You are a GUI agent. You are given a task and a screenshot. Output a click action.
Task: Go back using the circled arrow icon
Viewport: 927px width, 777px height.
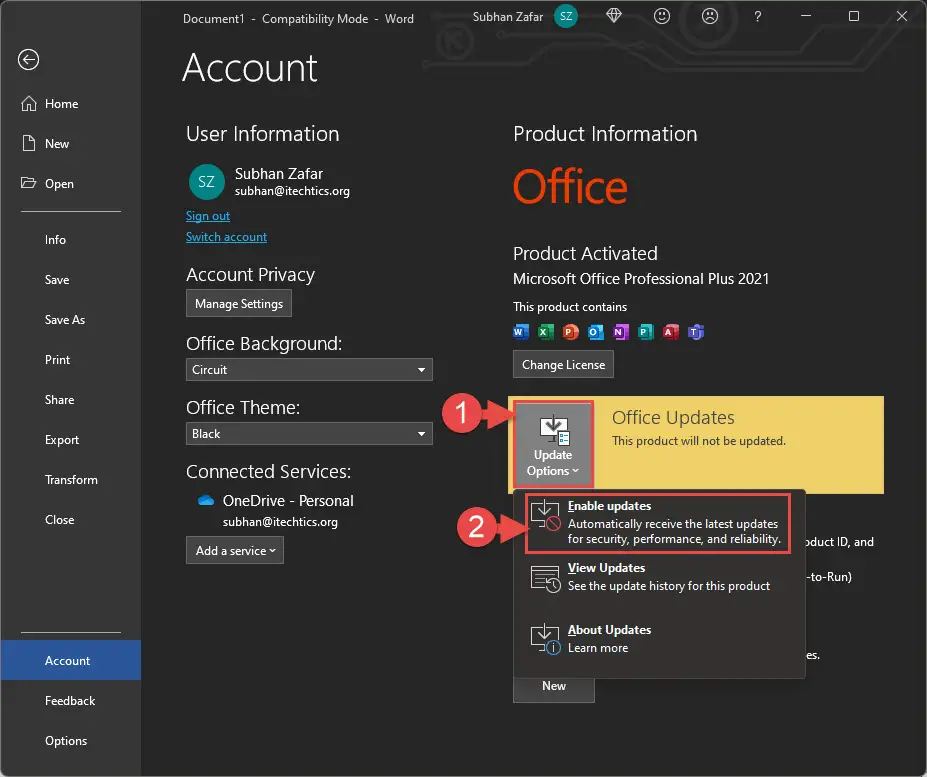pyautogui.click(x=28, y=60)
